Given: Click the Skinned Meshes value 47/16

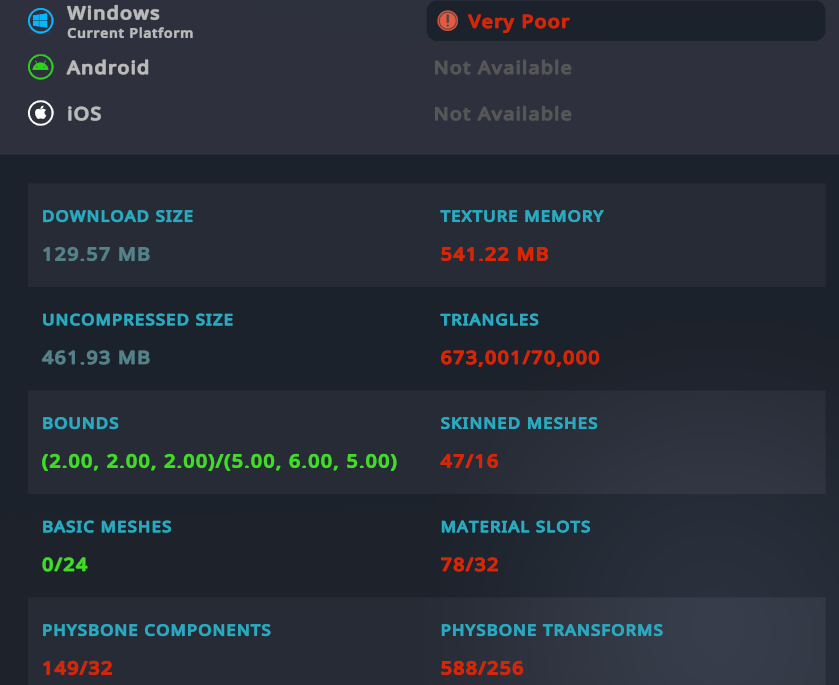Looking at the screenshot, I should (x=469, y=461).
